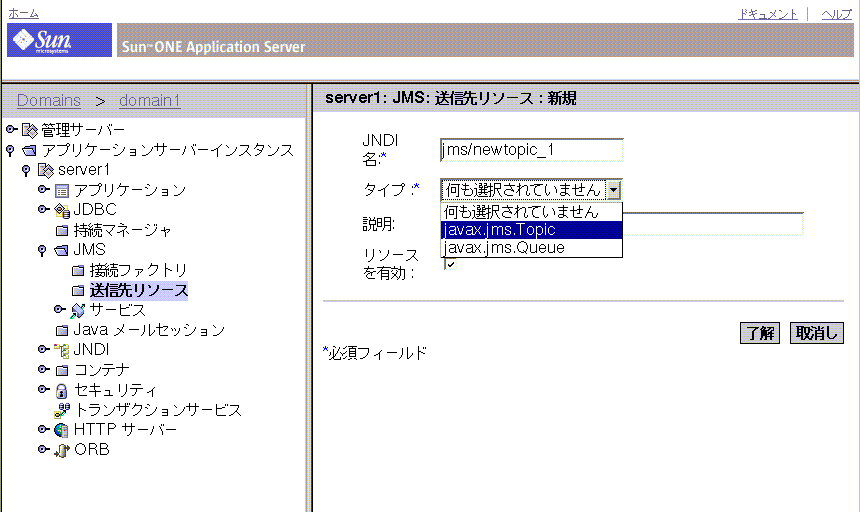Screen dimensions: 860x512
Task: Click the Java メールセッション folder icon
Action: click(x=62, y=330)
